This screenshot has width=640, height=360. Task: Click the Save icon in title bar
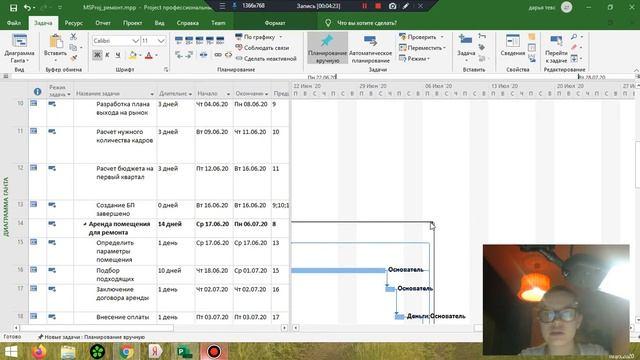(x=13, y=7)
